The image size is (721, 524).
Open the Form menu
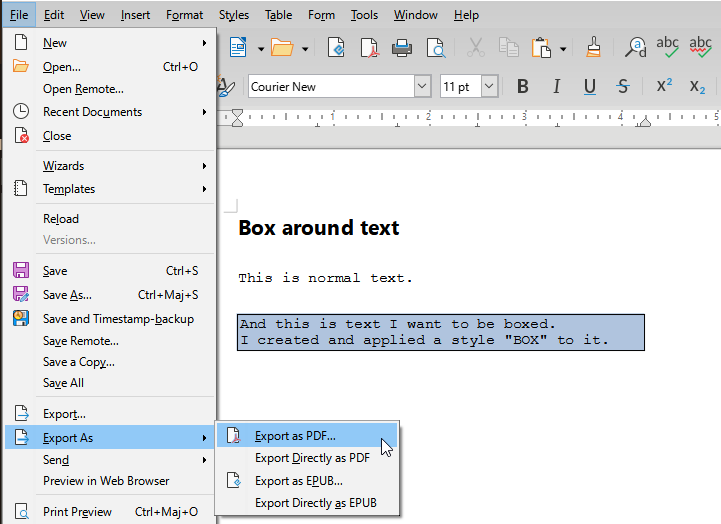pos(321,15)
